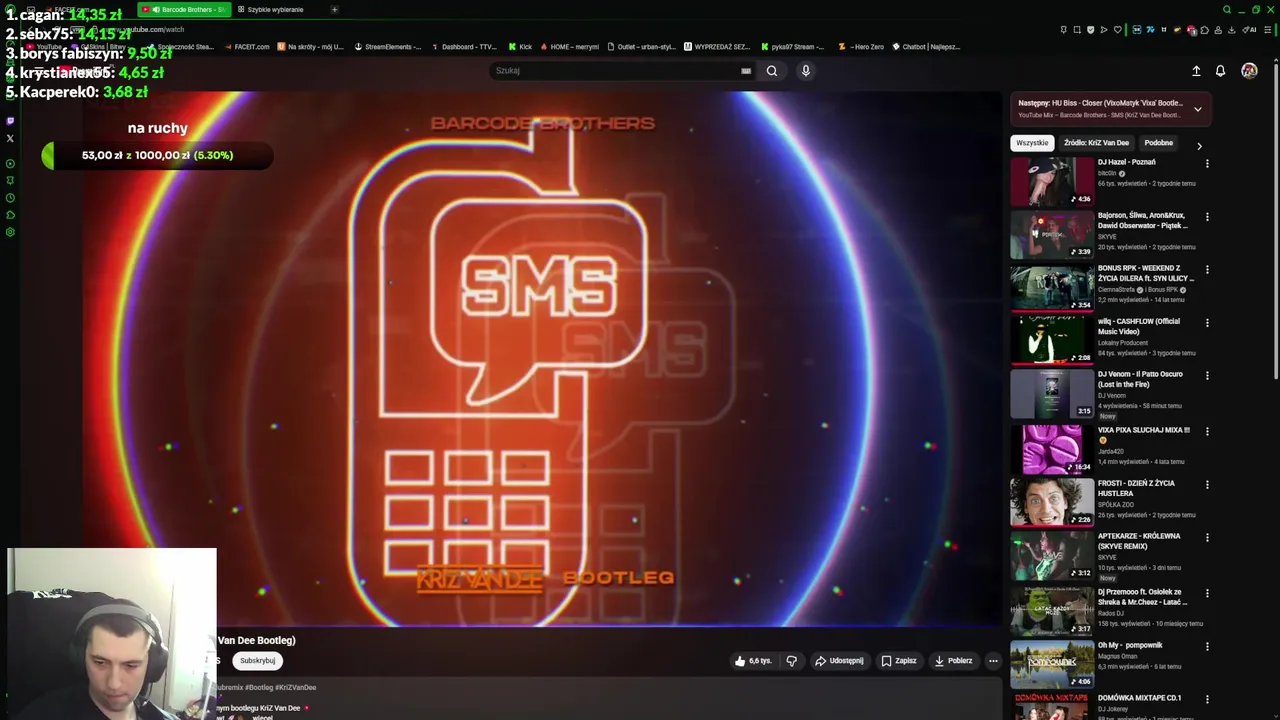Click the browser toolbar pin icon
1280x720 pixels.
pos(1063,30)
